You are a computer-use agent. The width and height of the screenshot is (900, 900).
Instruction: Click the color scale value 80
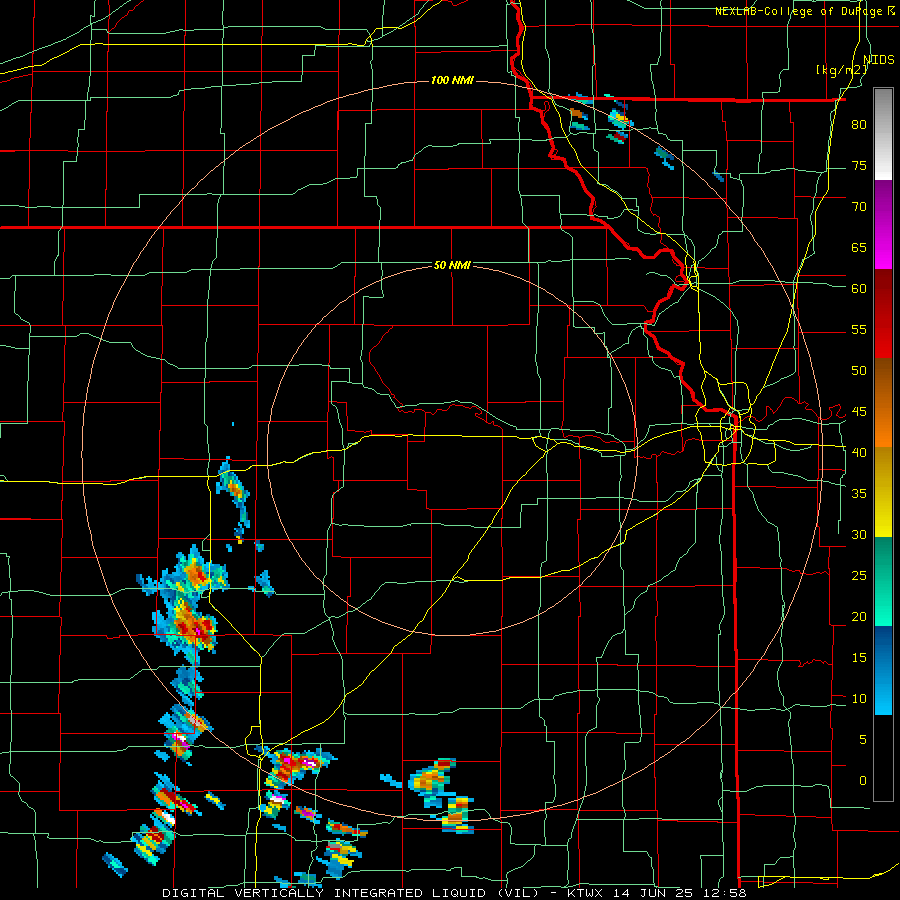[x=859, y=125]
